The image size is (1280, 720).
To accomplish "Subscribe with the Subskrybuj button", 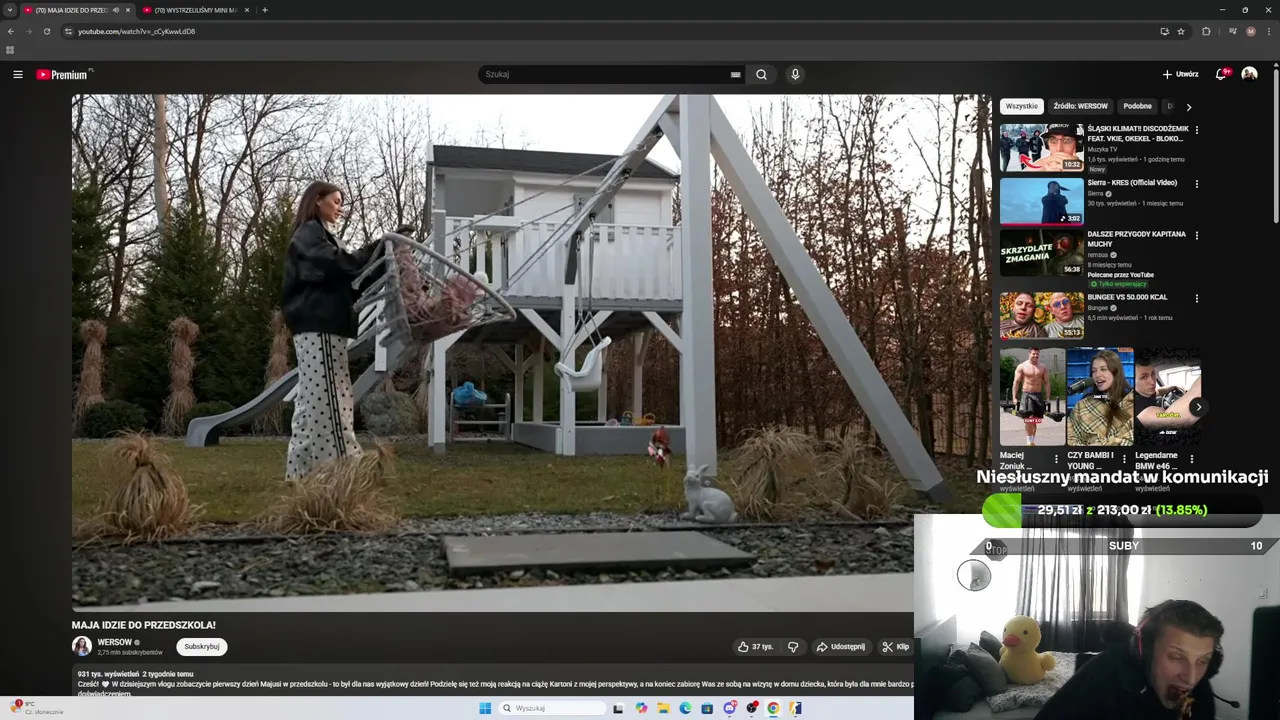I will pyautogui.click(x=202, y=646).
